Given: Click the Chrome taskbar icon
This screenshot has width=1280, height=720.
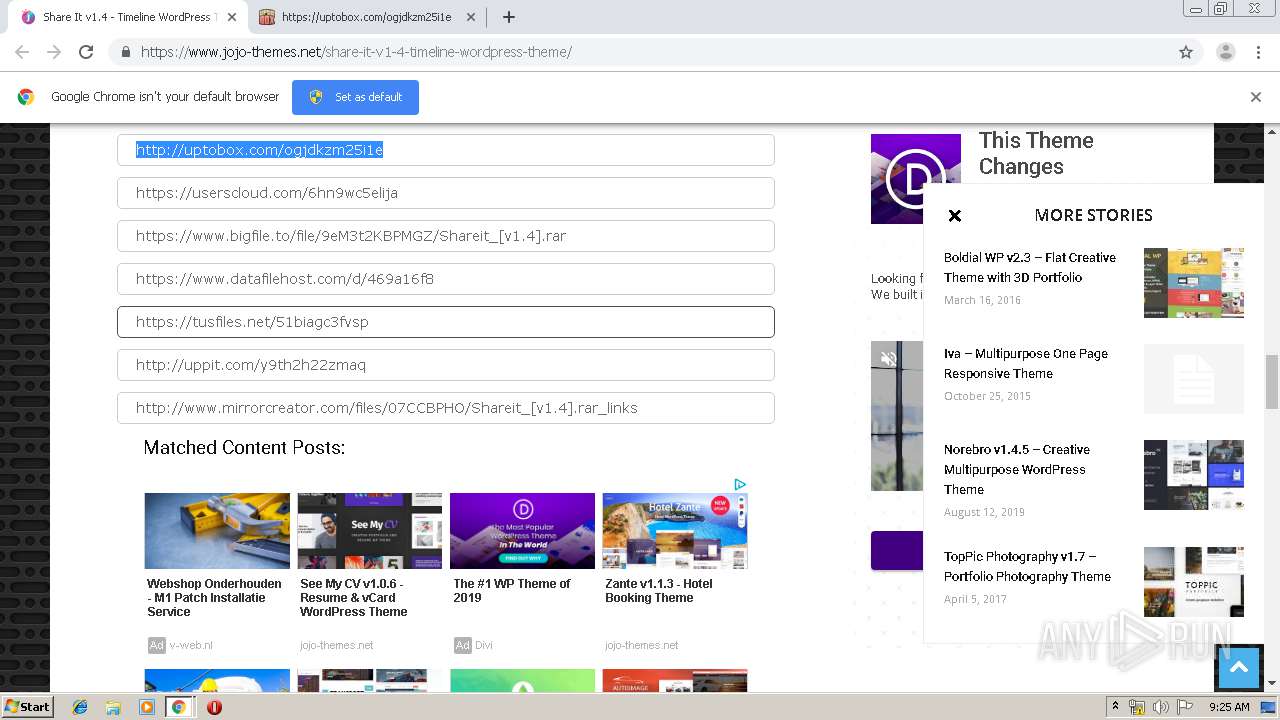Looking at the screenshot, I should click(x=178, y=707).
